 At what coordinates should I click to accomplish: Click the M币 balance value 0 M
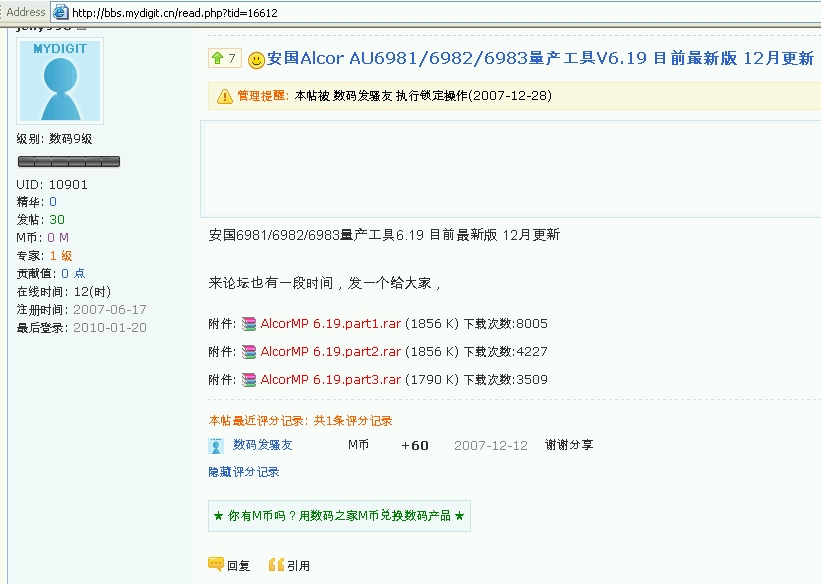tap(58, 237)
